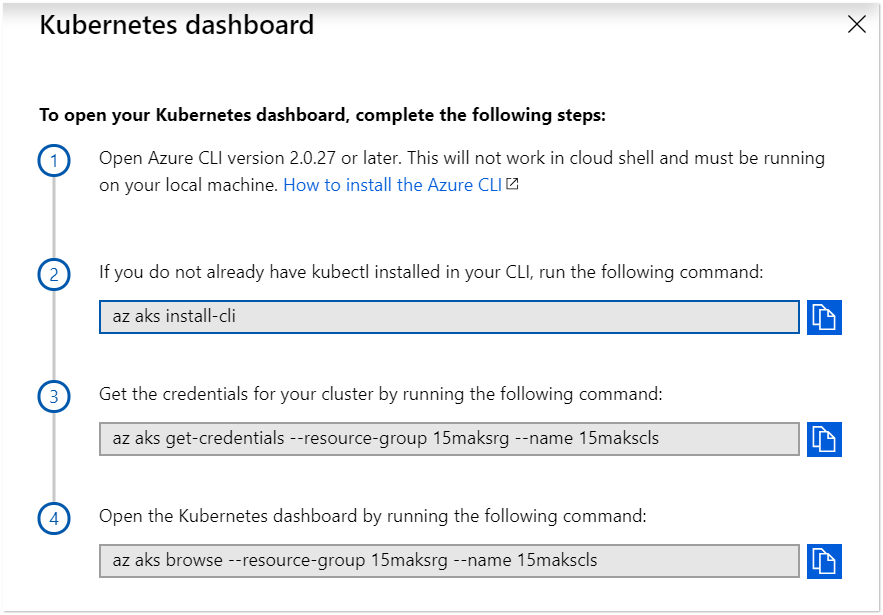
Task: Copy the get-credentials command to clipboard
Action: (x=824, y=438)
